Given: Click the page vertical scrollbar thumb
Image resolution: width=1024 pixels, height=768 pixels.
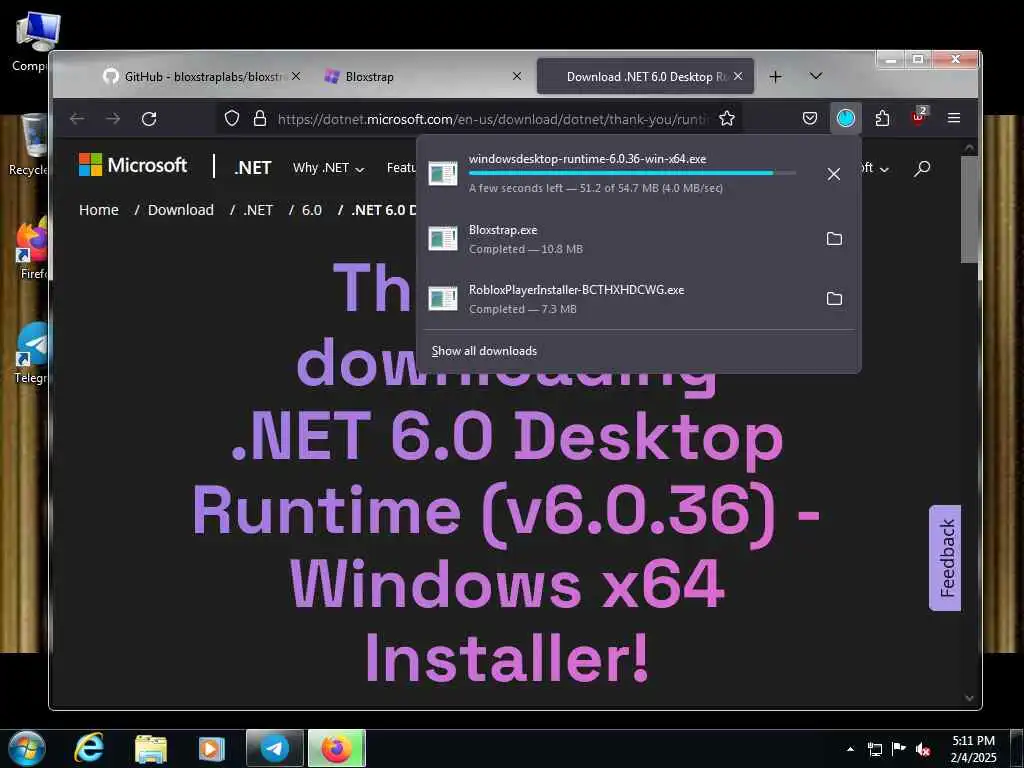Looking at the screenshot, I should [x=969, y=209].
